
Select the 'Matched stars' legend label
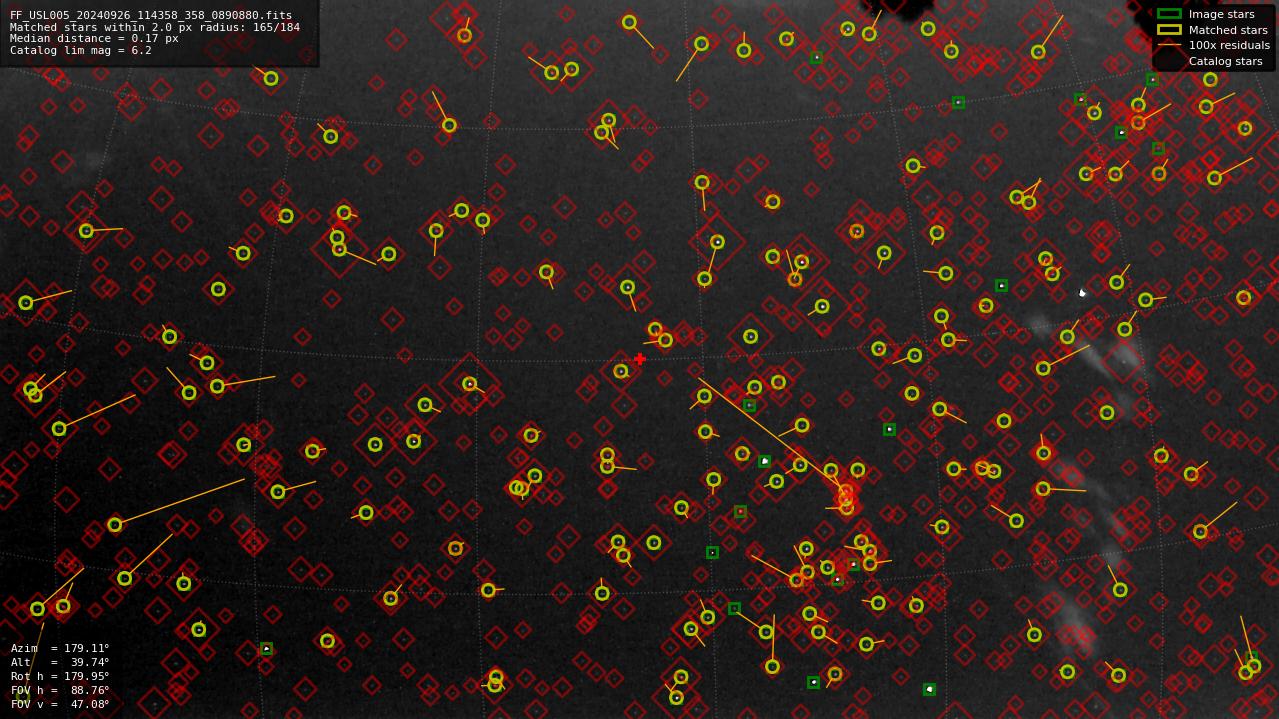pyautogui.click(x=1228, y=30)
